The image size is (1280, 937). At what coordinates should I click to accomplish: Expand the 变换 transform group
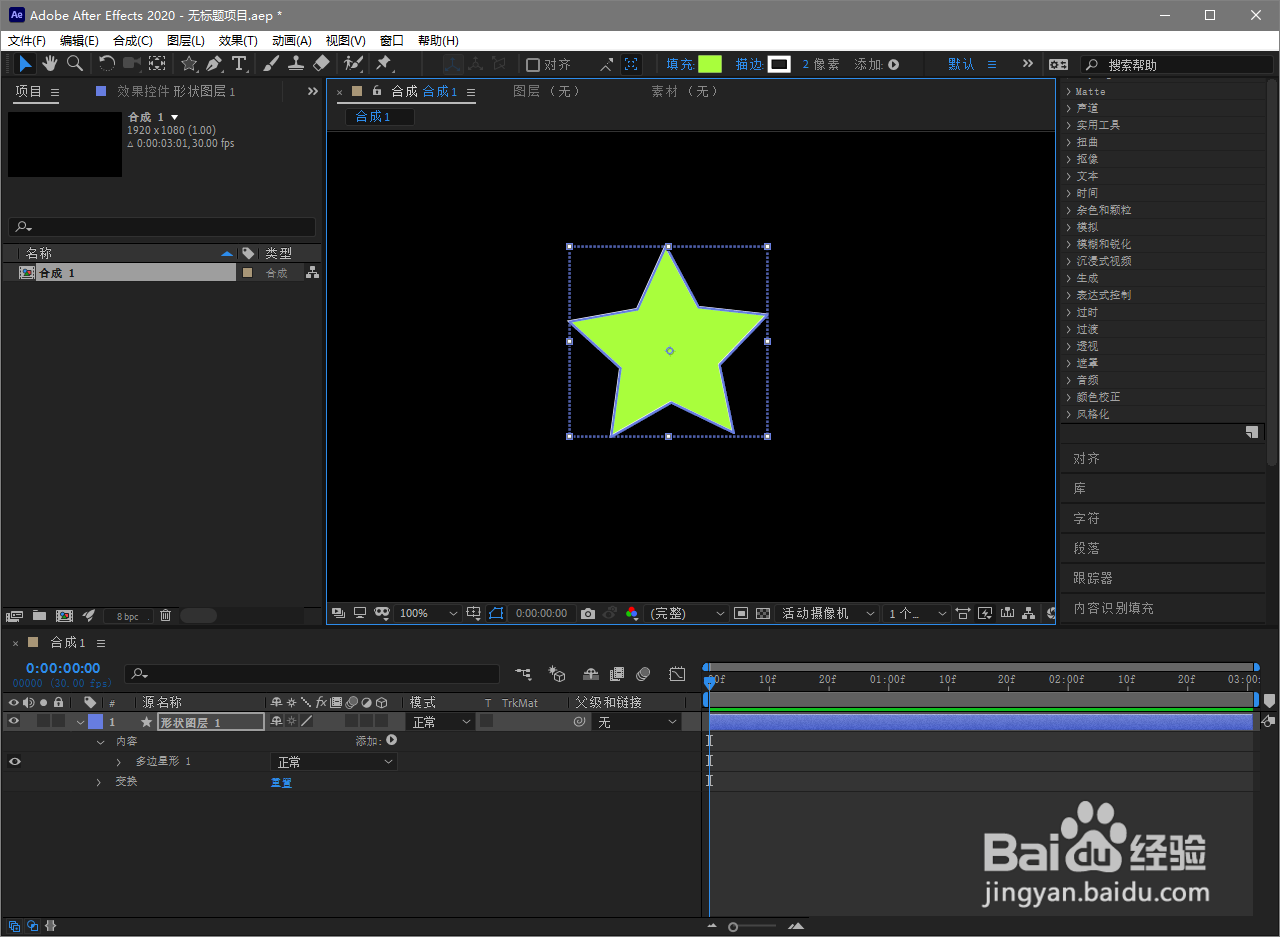point(99,782)
